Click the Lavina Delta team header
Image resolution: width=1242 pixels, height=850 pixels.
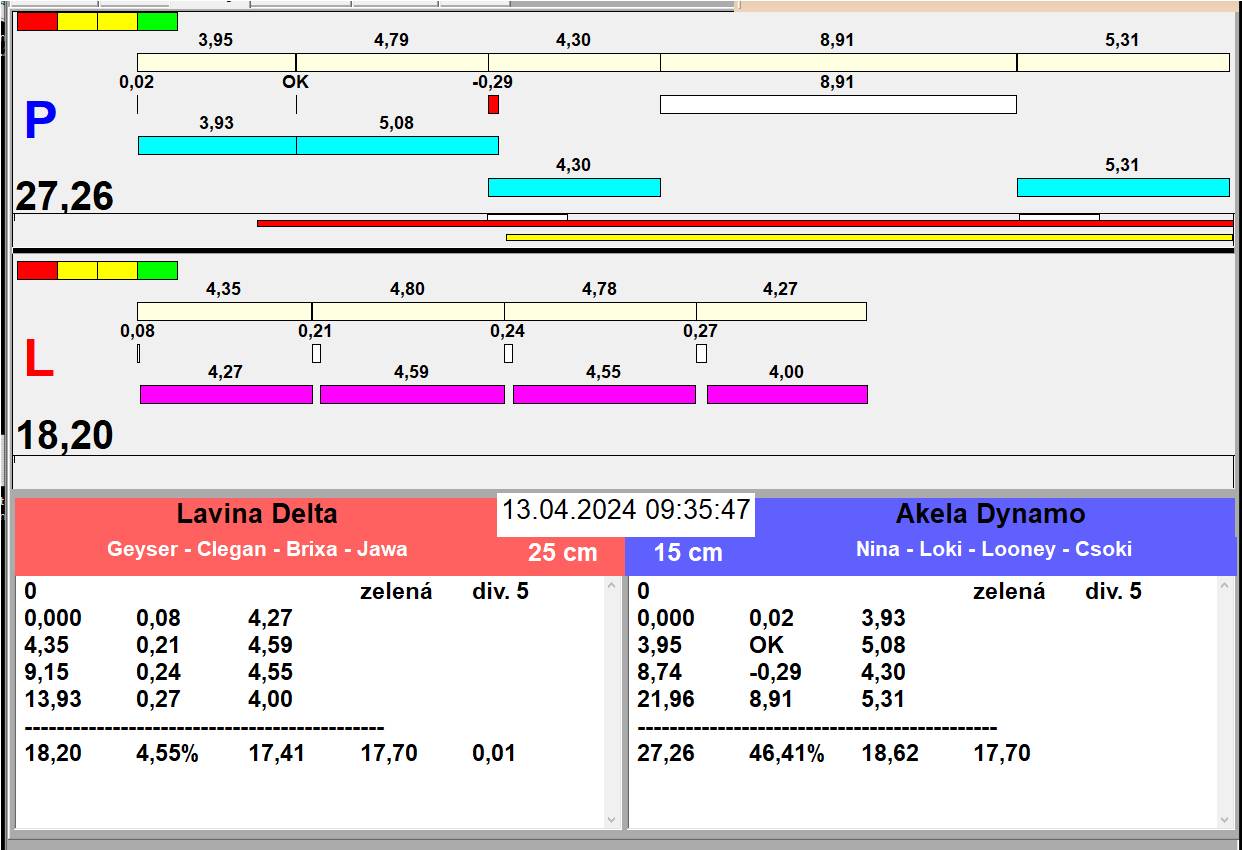pos(257,514)
